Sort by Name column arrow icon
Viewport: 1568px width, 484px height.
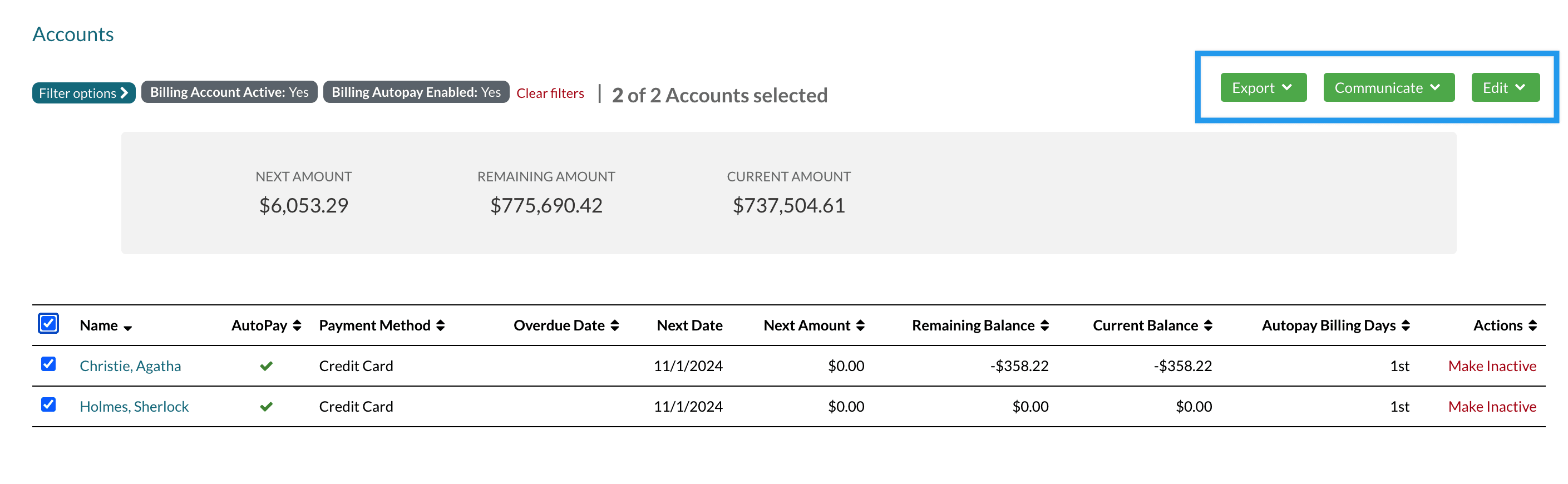pos(127,328)
